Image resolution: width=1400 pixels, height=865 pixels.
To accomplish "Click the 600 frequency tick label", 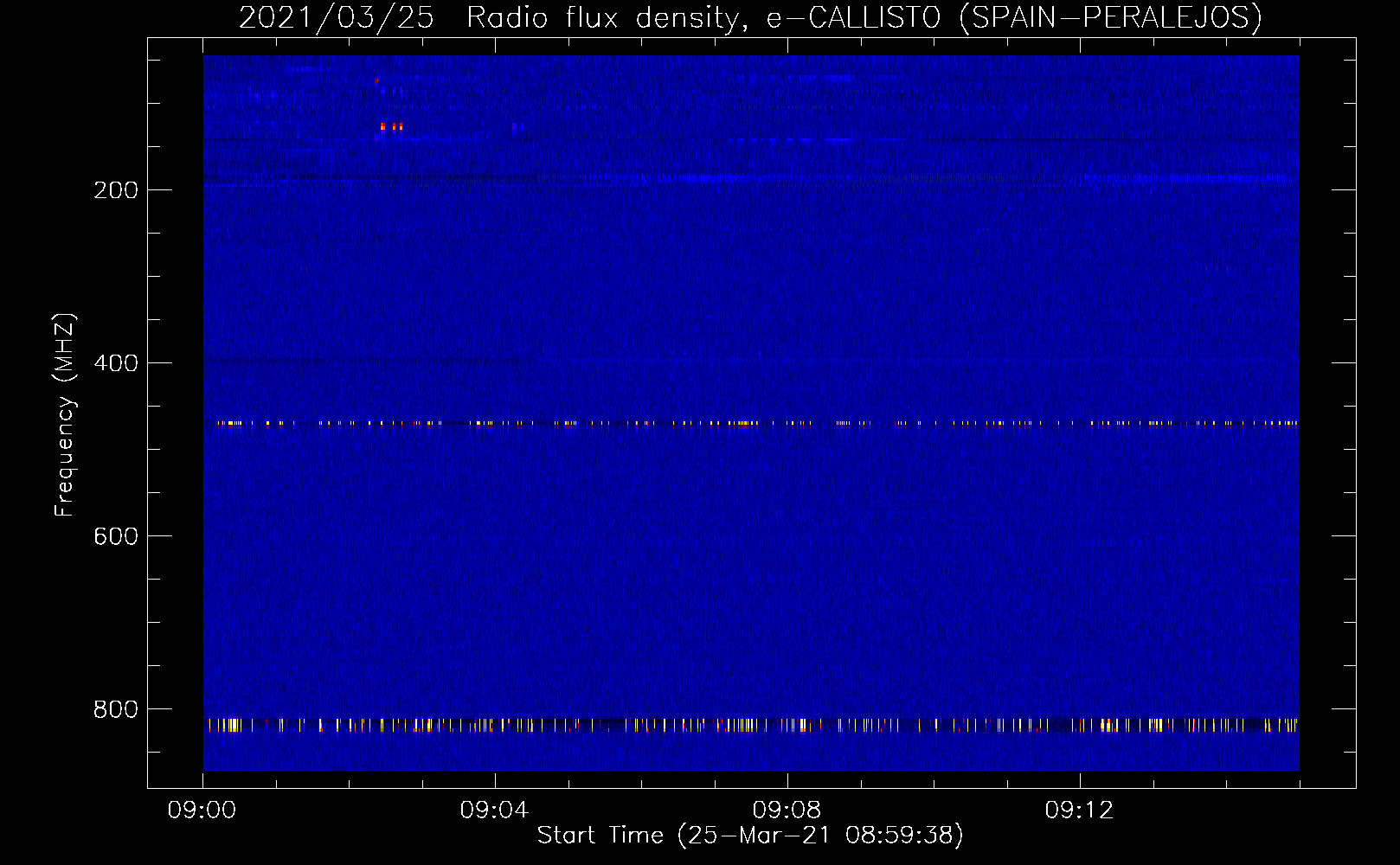I will 116,536.
